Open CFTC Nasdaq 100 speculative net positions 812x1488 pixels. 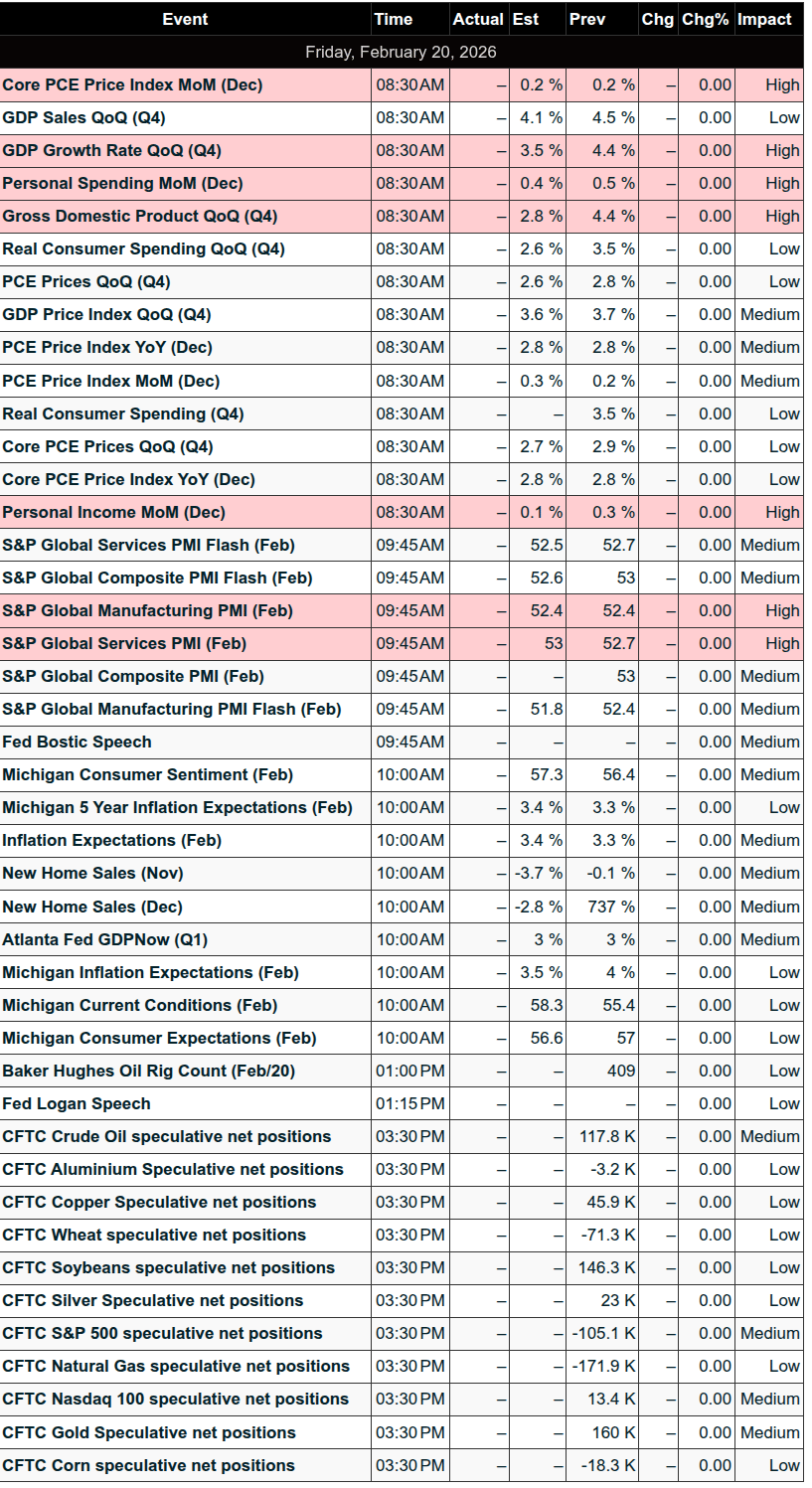[175, 1400]
